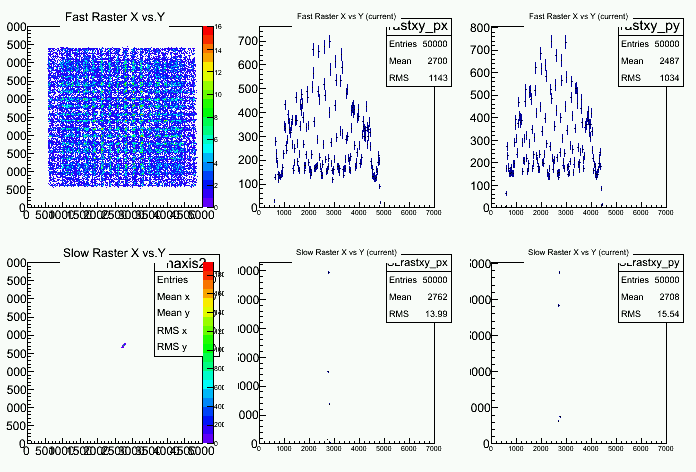Image resolution: width=696 pixels, height=472 pixels.
Task: Click the Fast Raster color palette bar
Action: pyautogui.click(x=208, y=117)
